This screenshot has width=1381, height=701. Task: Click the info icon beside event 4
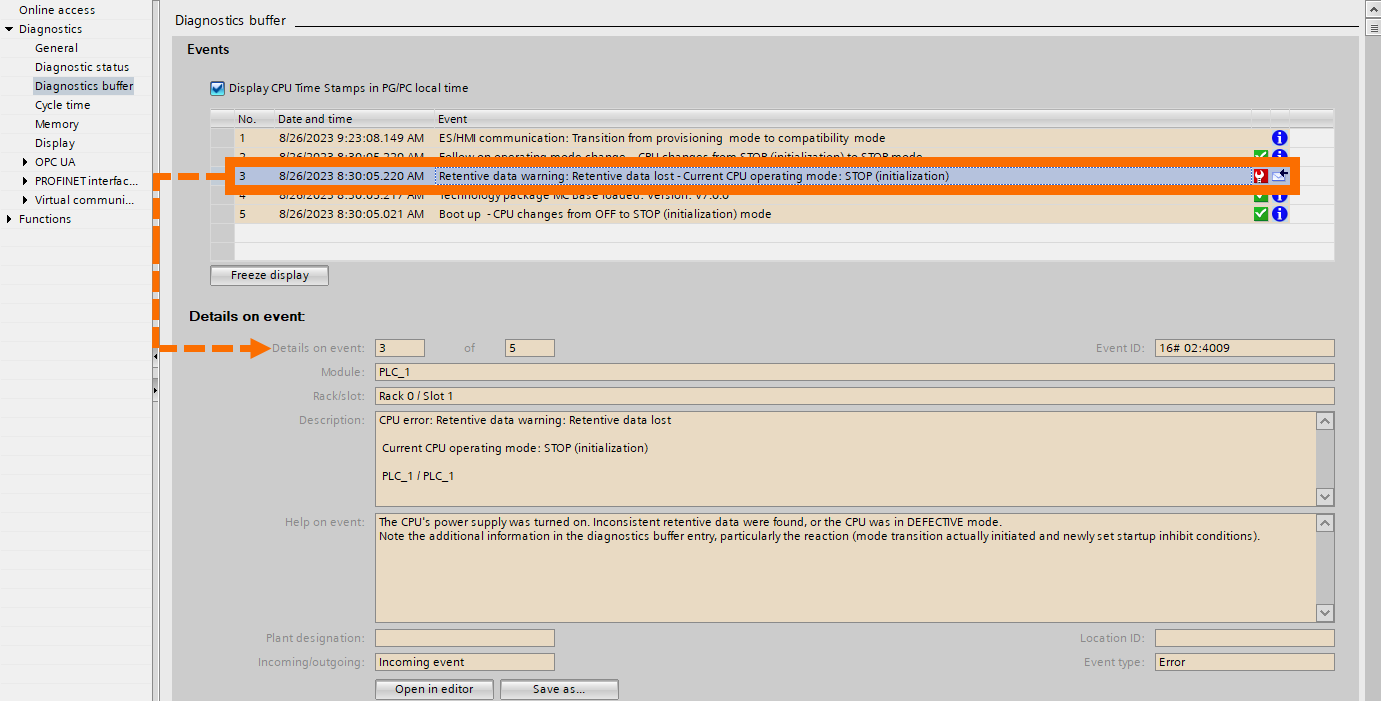tap(1279, 195)
